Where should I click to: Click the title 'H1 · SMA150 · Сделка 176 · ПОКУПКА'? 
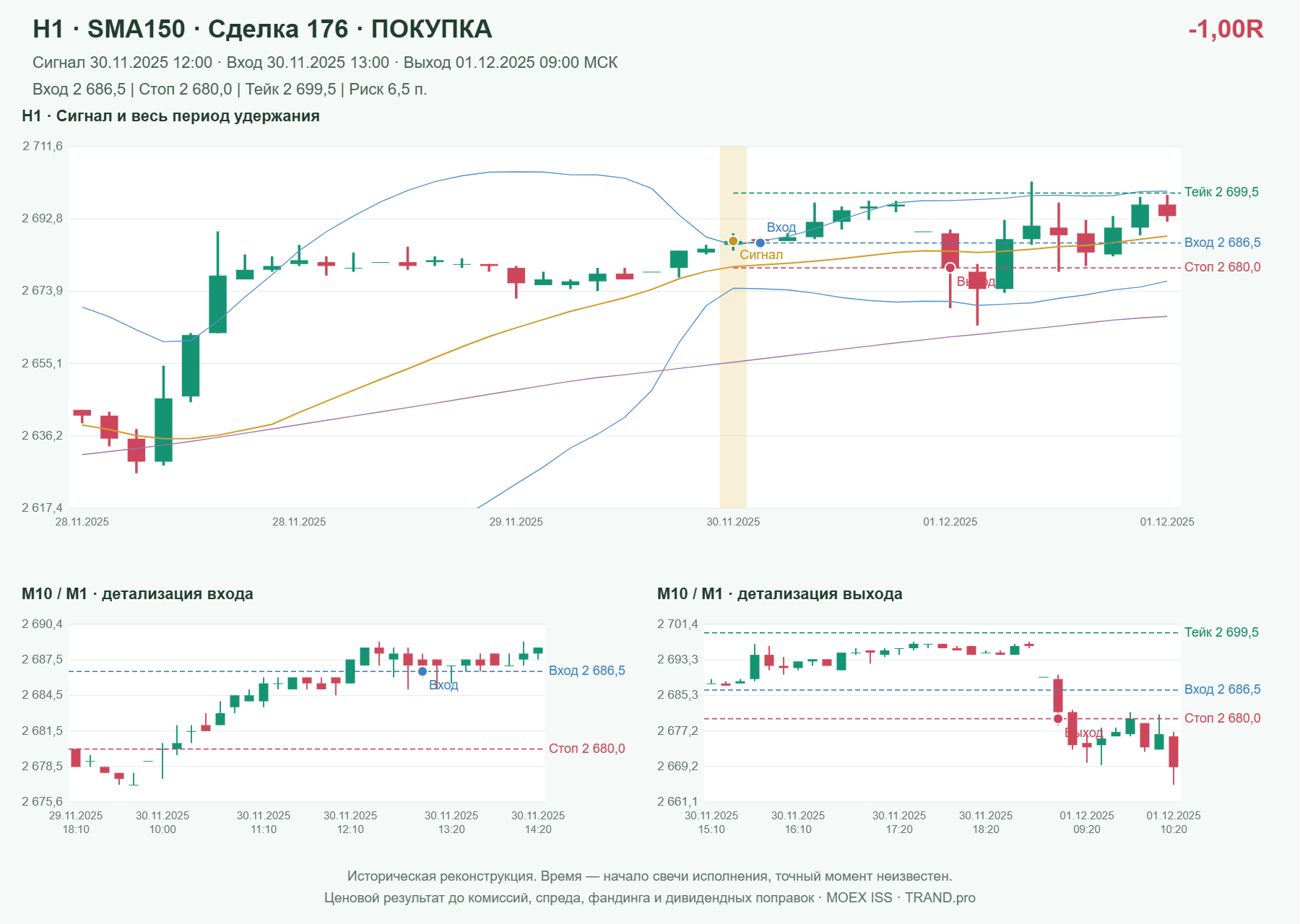click(x=262, y=29)
